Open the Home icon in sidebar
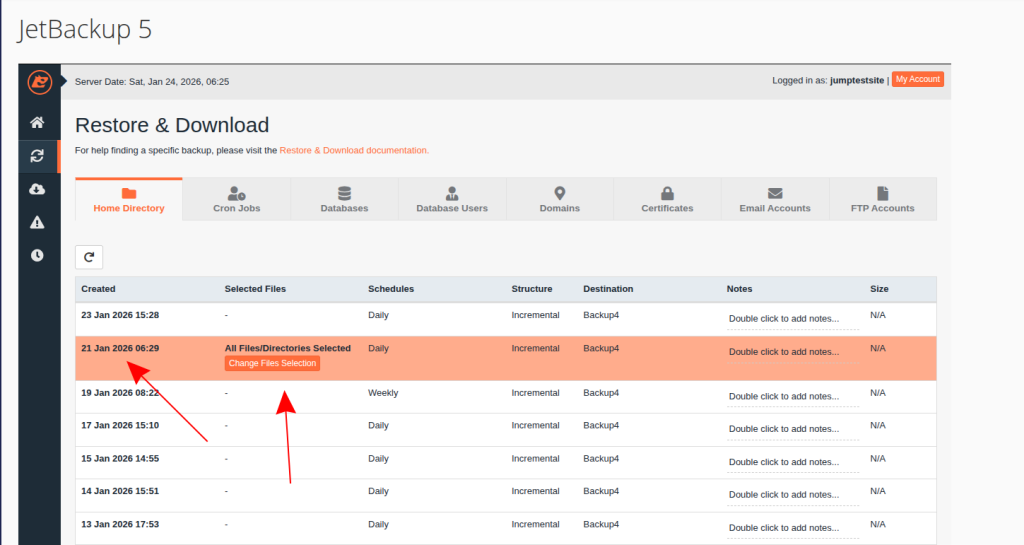This screenshot has width=1024, height=545. click(37, 122)
